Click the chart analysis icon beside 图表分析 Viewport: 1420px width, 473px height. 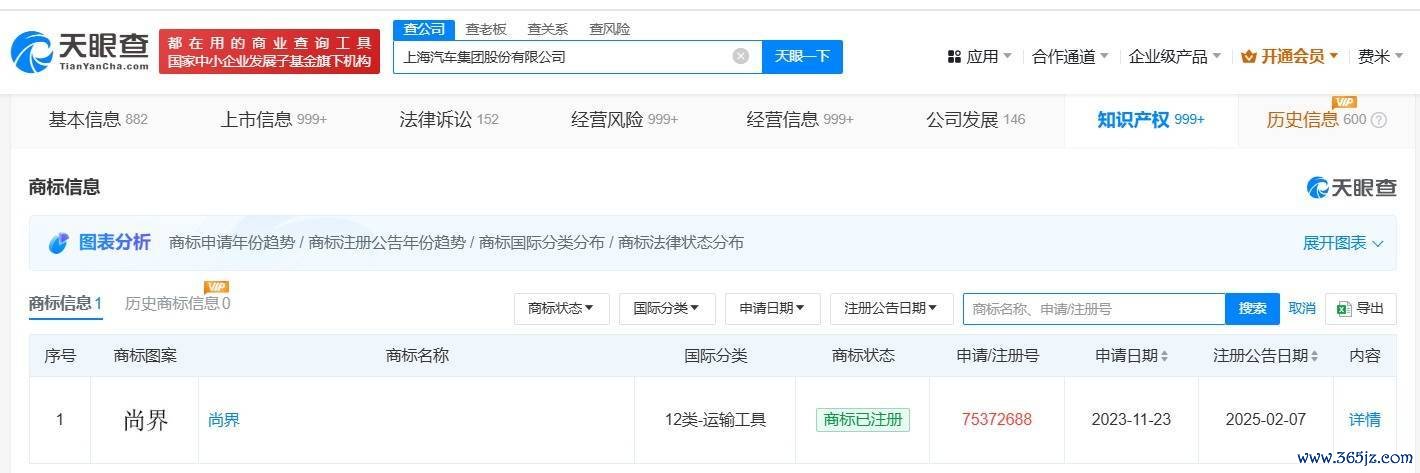59,243
